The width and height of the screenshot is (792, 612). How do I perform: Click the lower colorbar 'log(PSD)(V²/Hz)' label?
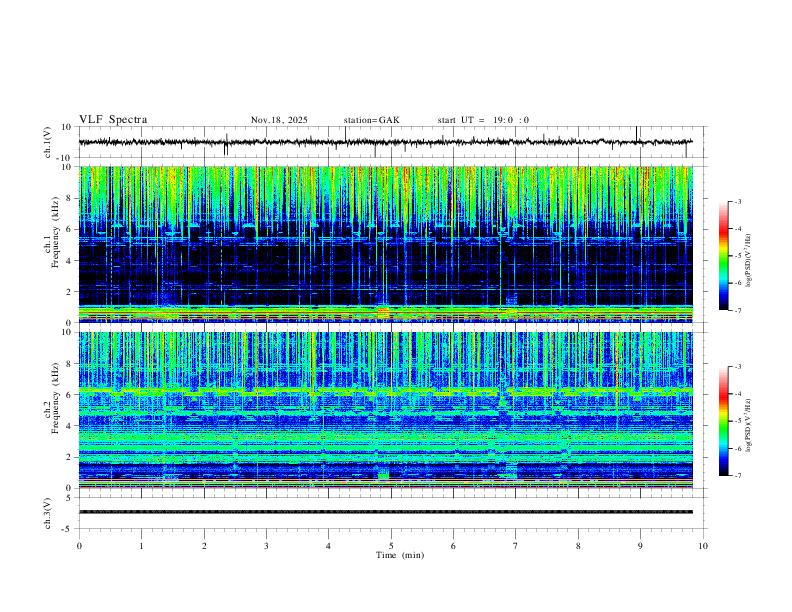(x=749, y=425)
